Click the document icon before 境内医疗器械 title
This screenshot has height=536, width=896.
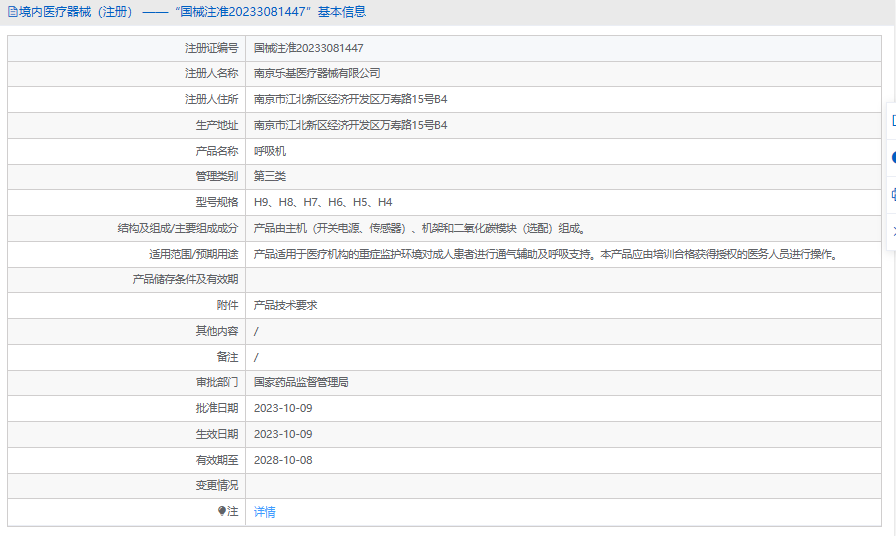[13, 12]
